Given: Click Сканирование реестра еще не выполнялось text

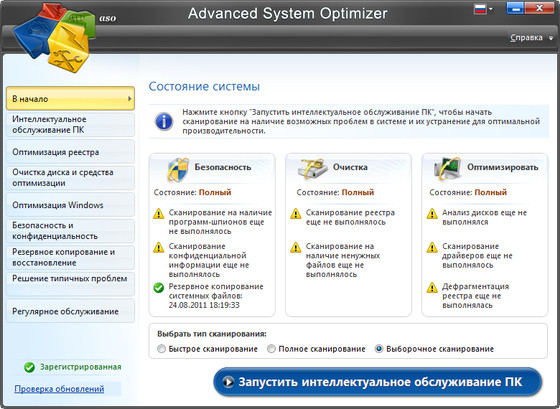Looking at the screenshot, I should pos(350,217).
